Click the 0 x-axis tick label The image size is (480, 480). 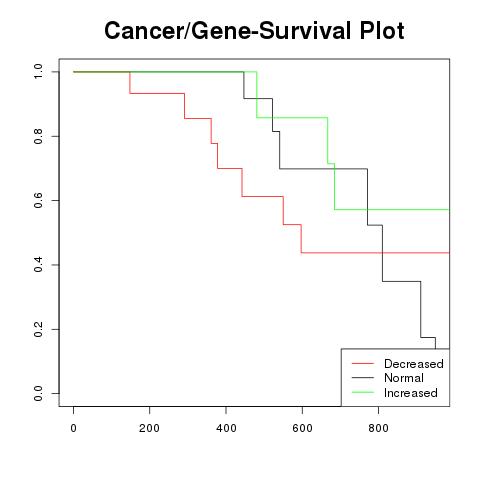73,428
